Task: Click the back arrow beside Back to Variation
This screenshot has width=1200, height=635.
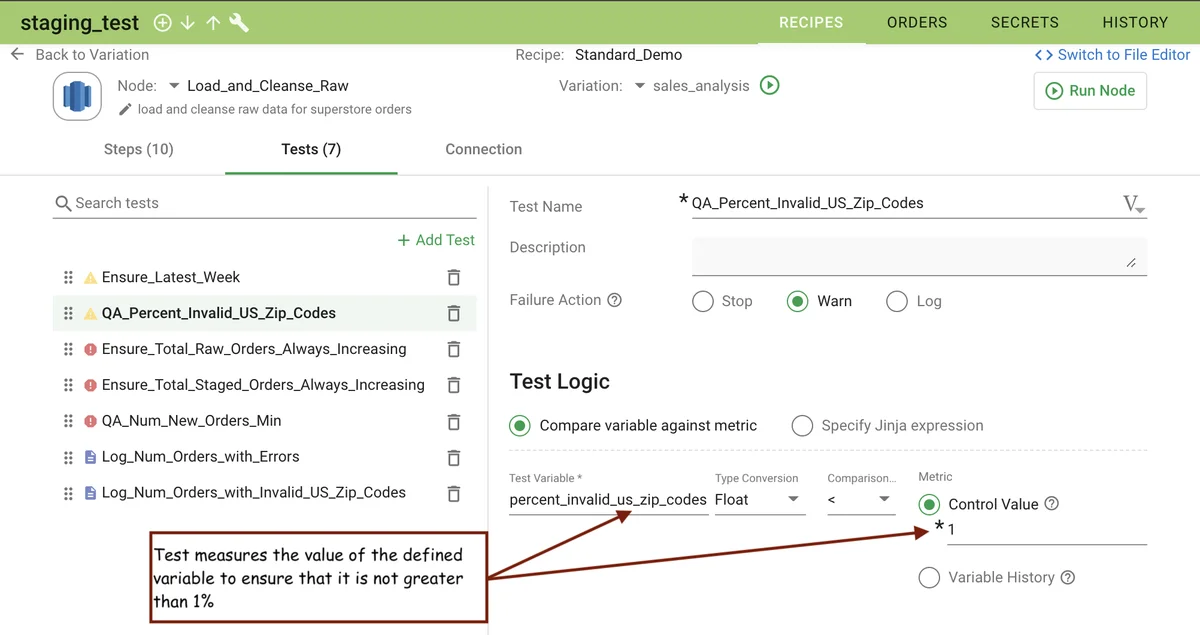Action: coord(16,55)
